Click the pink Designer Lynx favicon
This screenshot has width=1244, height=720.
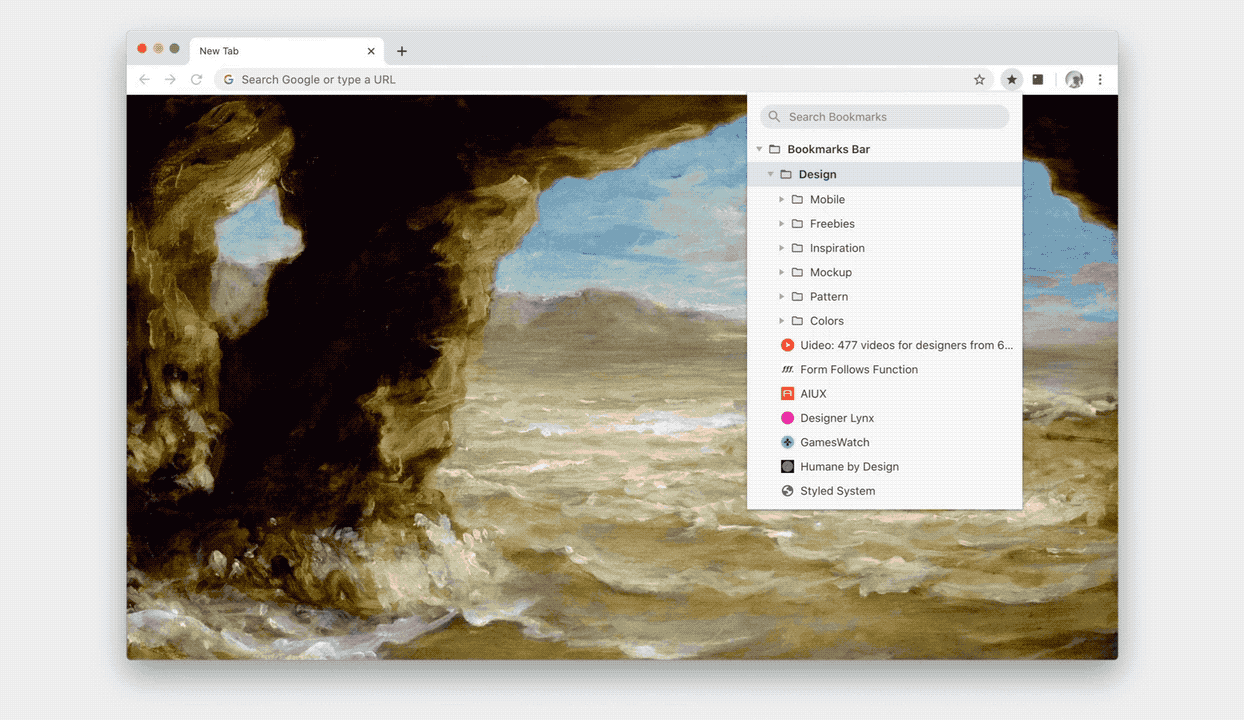[x=788, y=418]
